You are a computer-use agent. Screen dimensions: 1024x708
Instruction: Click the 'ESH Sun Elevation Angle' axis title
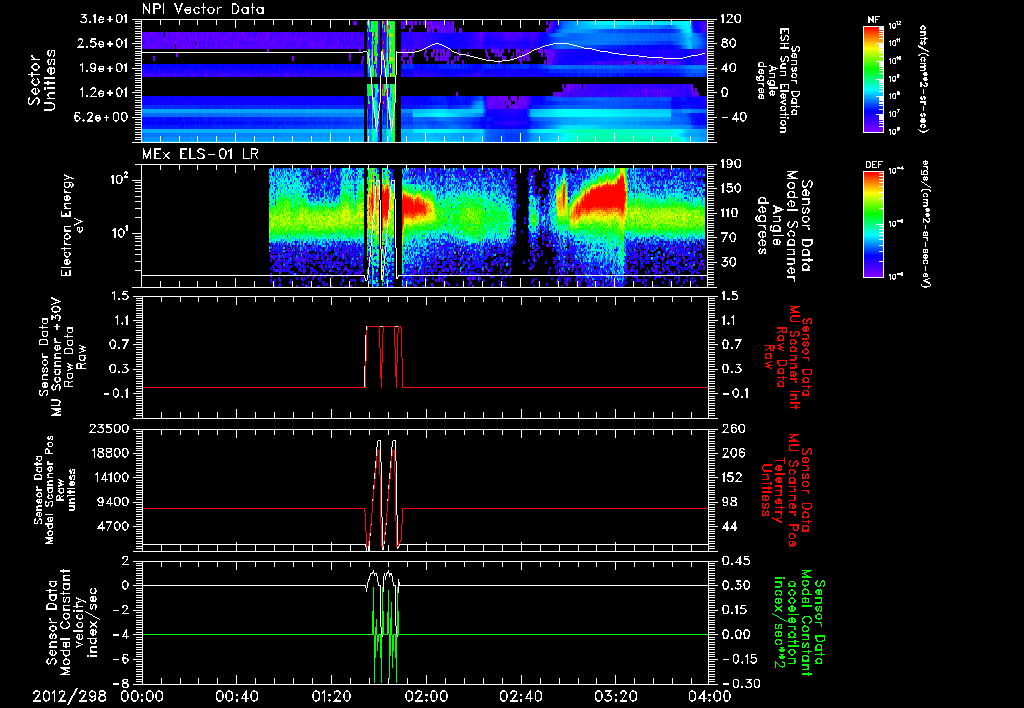(779, 80)
